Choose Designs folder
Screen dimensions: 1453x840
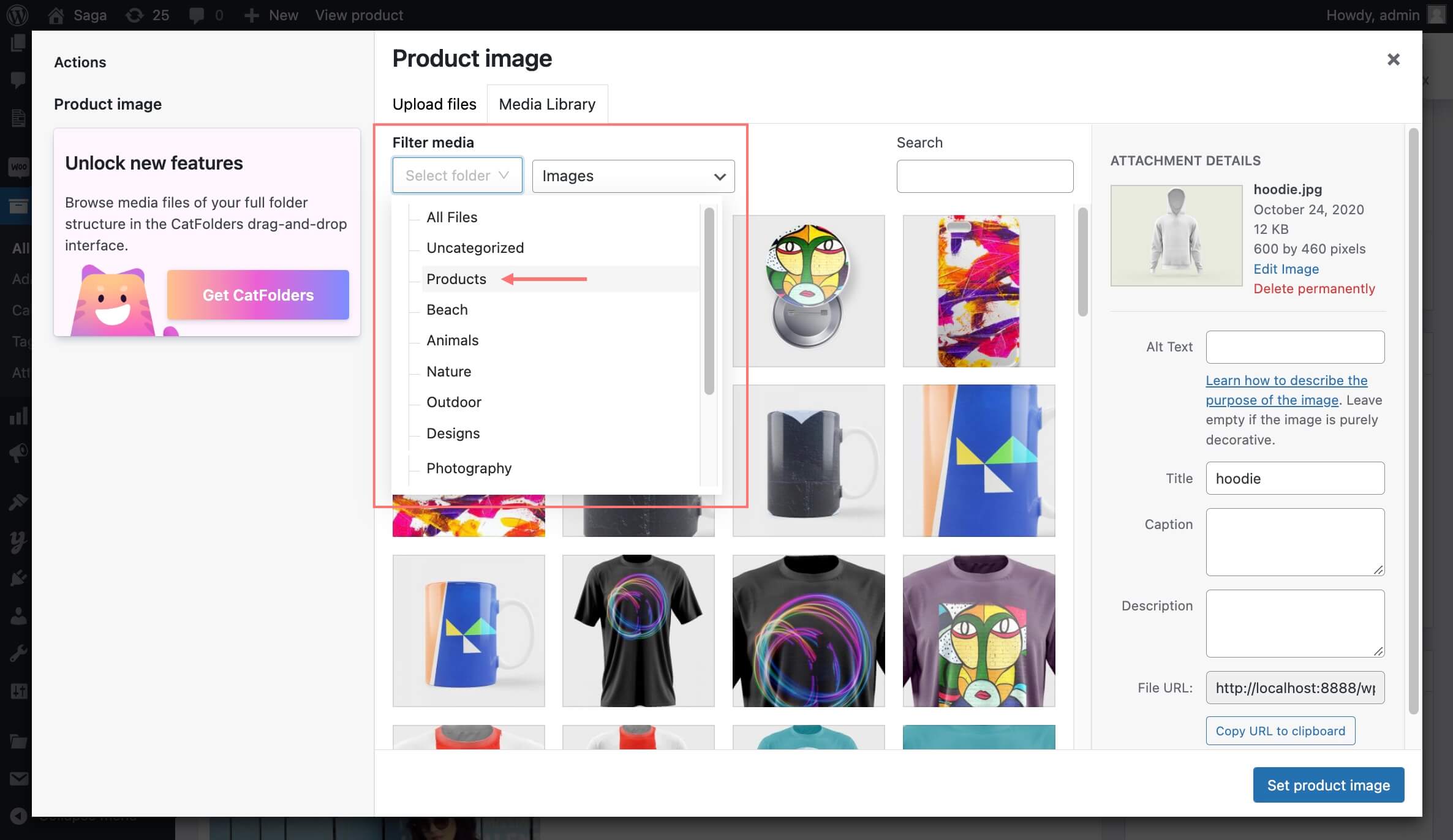point(453,433)
